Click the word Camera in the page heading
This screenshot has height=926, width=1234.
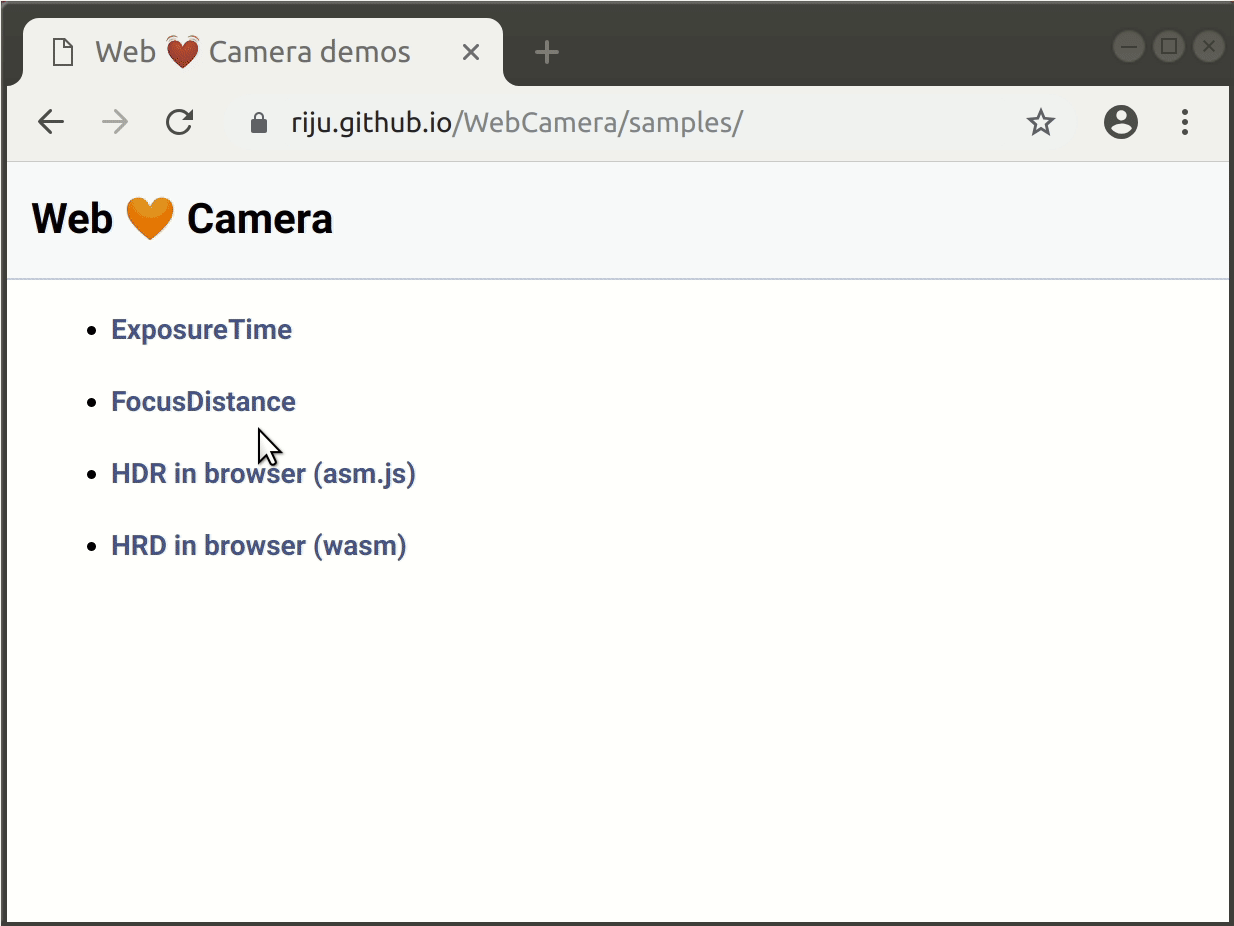[260, 219]
